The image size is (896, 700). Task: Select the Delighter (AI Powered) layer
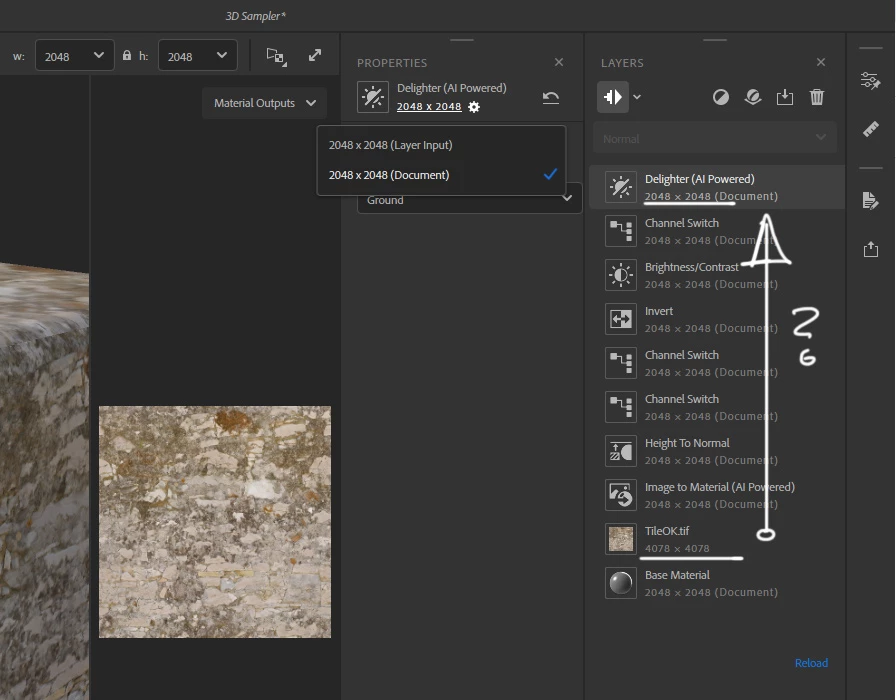click(x=717, y=187)
